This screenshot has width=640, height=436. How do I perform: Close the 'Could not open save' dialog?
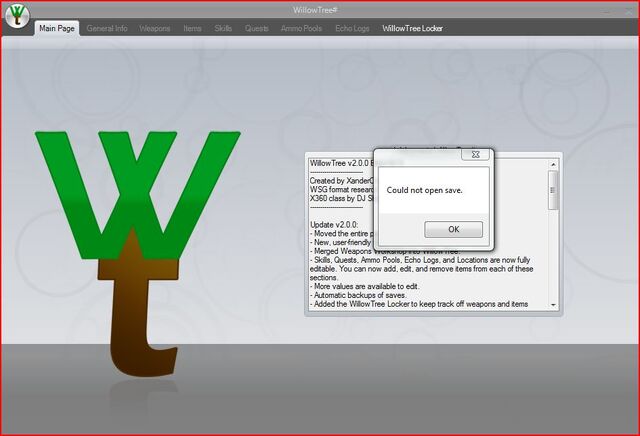(476, 154)
